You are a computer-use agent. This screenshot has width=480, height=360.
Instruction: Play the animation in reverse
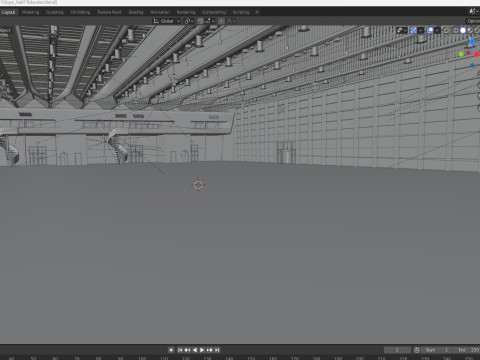195,350
